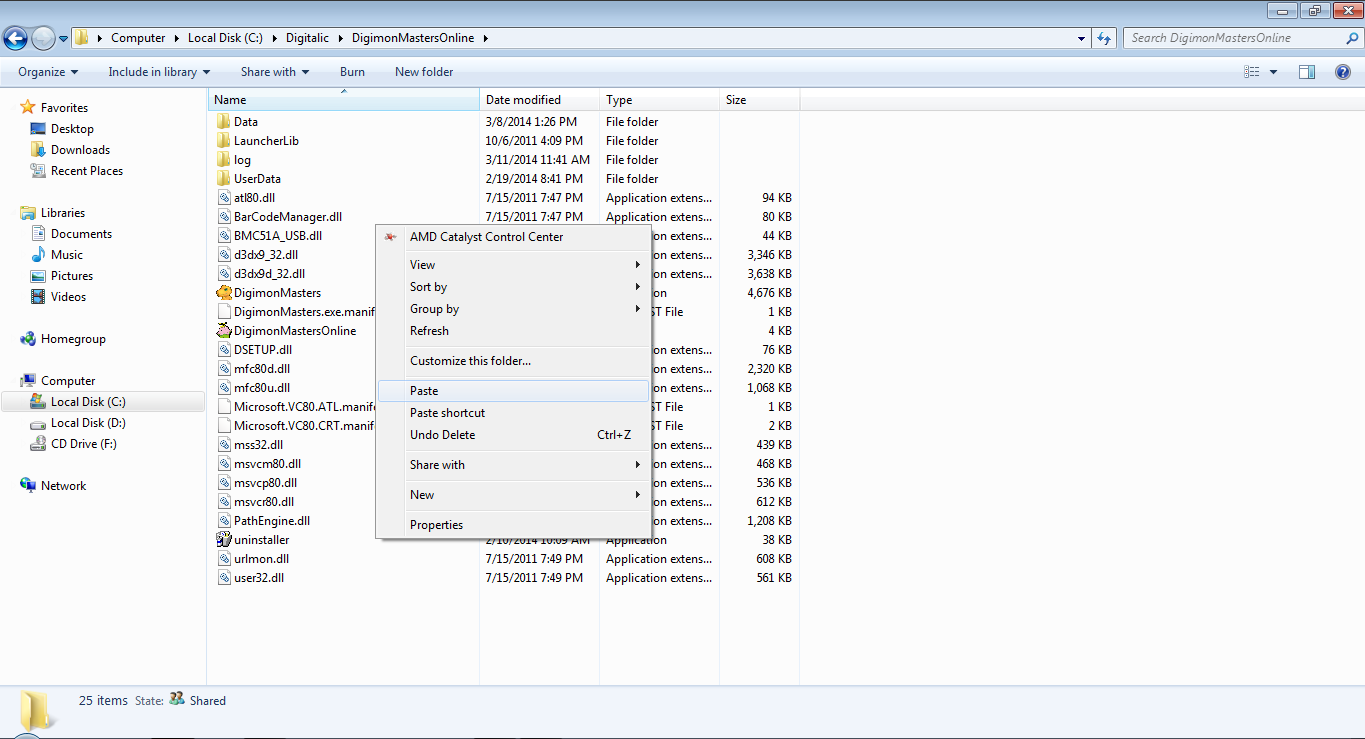Expand the Group by submenu

[x=513, y=309]
